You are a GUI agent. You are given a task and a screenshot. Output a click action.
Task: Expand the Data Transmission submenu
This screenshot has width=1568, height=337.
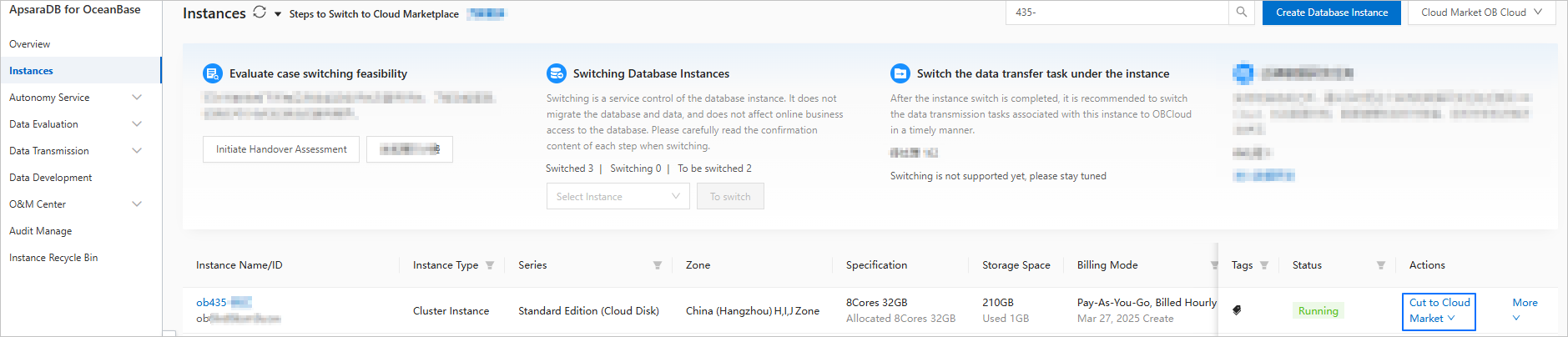click(137, 151)
